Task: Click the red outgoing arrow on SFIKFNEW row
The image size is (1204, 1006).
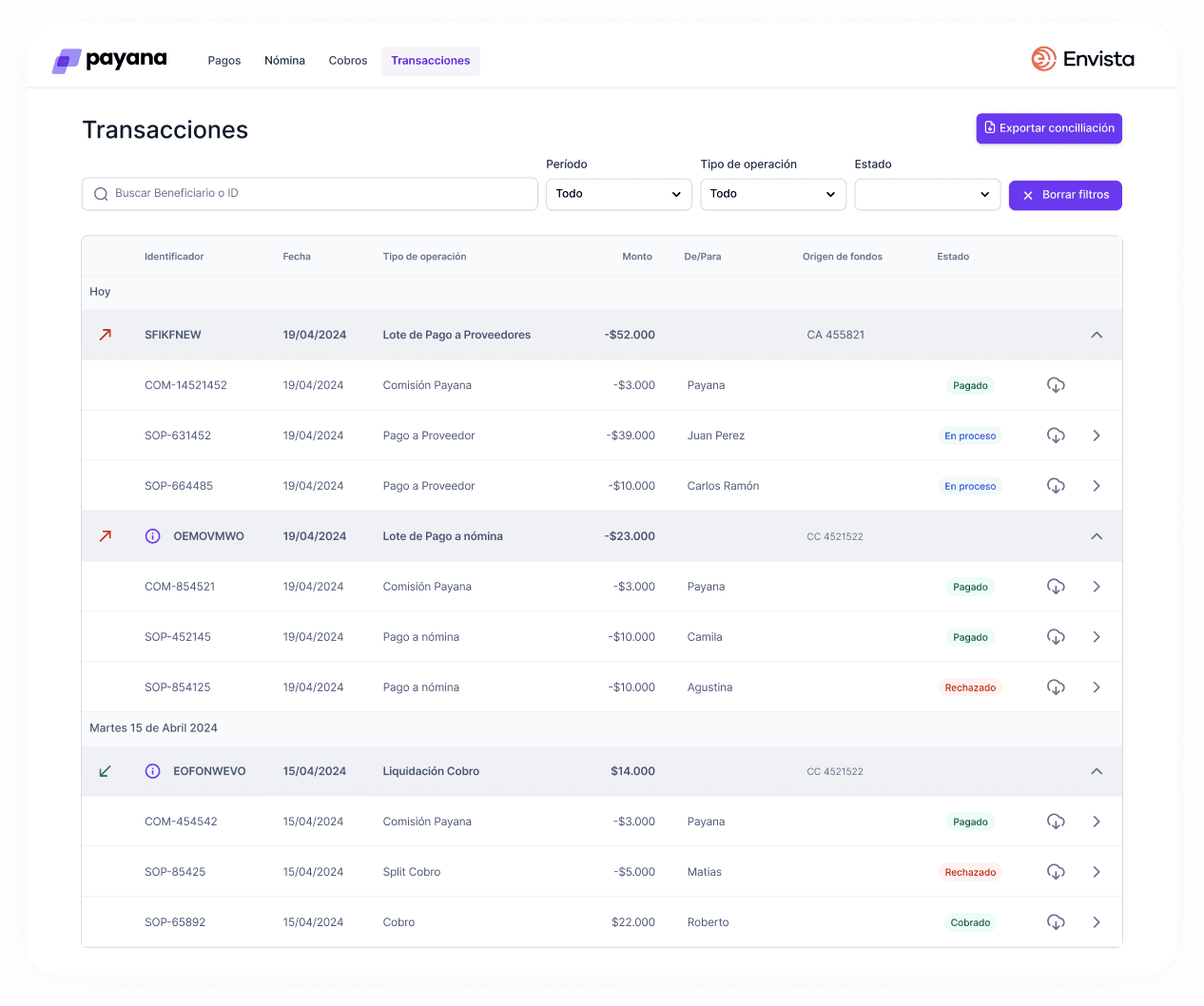Action: tap(106, 335)
